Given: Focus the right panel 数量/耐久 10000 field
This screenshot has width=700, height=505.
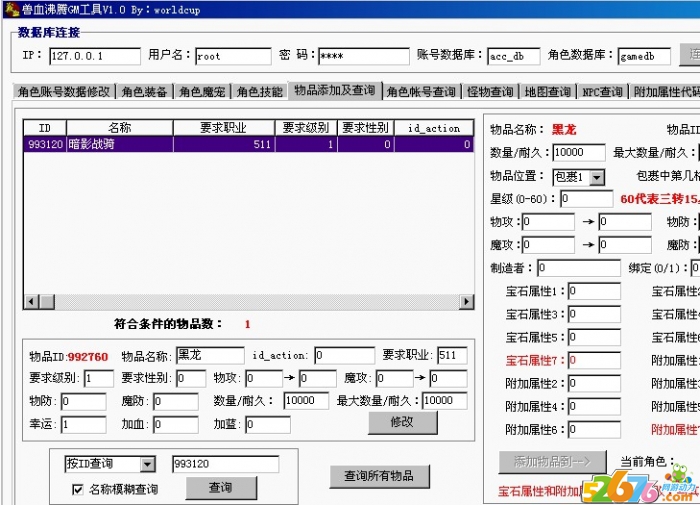Looking at the screenshot, I should [579, 153].
